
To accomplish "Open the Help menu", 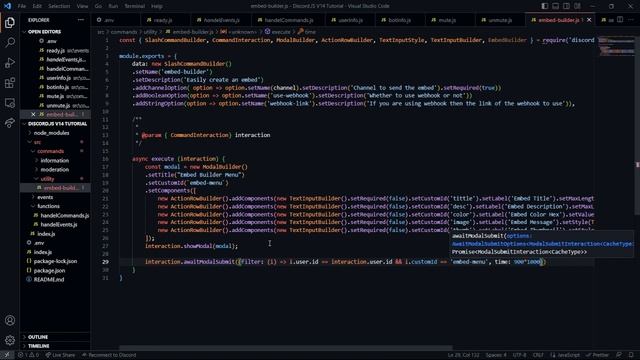I will [x=157, y=6].
